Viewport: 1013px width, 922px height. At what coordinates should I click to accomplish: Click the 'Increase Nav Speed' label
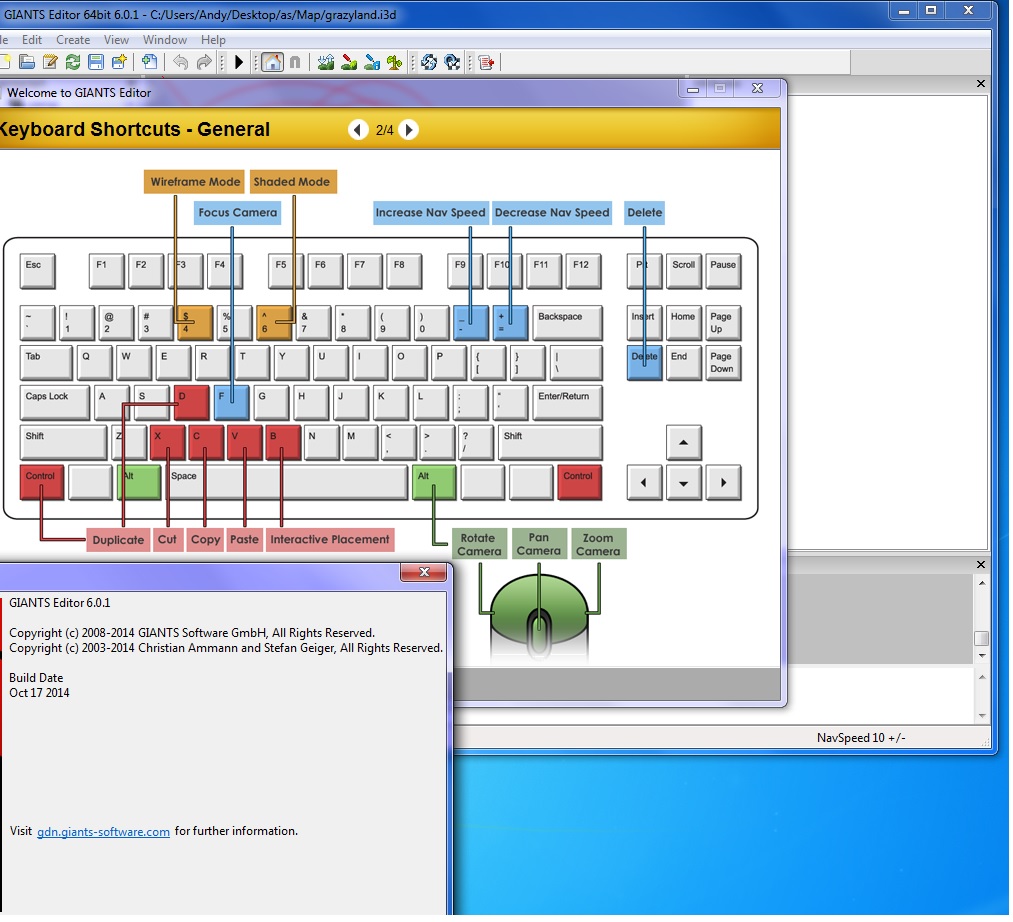tap(430, 213)
